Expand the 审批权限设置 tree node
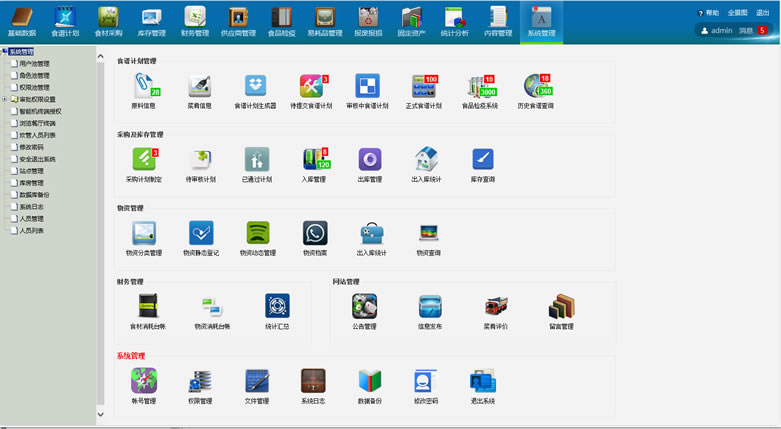 [5, 99]
